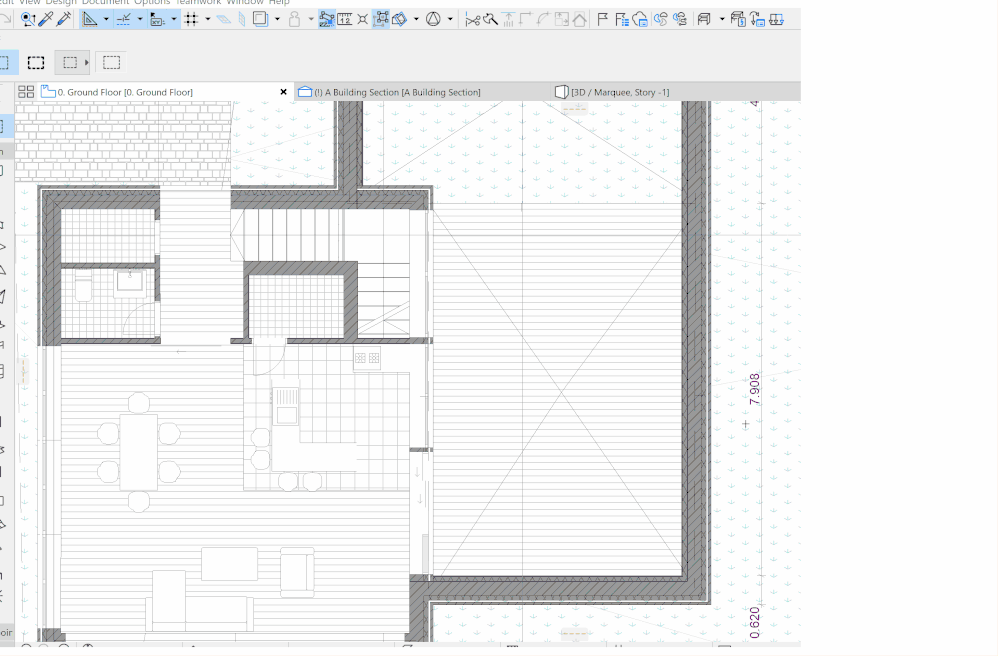Toggle the highlighted selection-nodes icon
This screenshot has width=998, height=656.
click(x=381, y=20)
